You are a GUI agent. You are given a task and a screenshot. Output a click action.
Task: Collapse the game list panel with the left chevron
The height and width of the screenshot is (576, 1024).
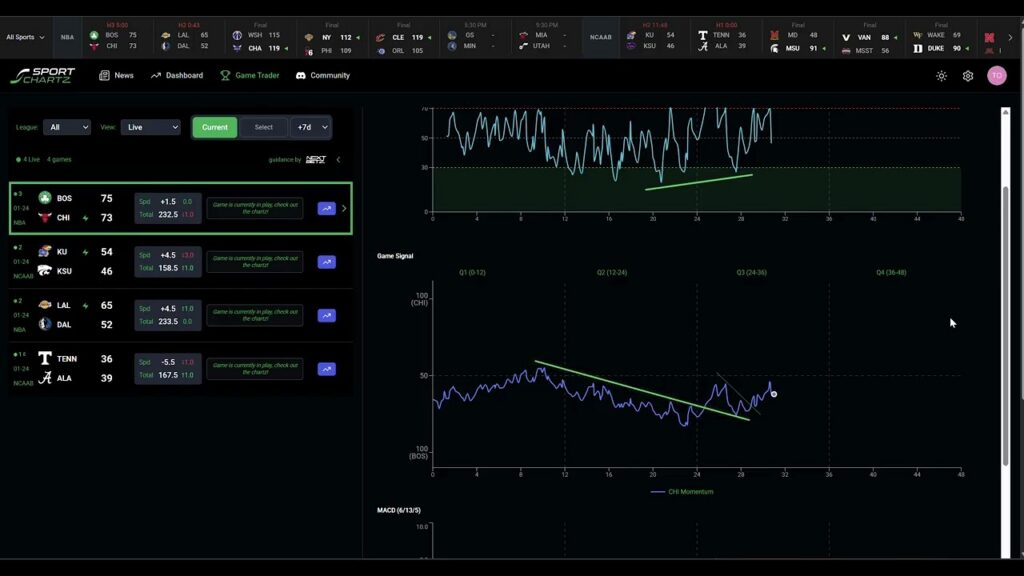[x=338, y=160]
